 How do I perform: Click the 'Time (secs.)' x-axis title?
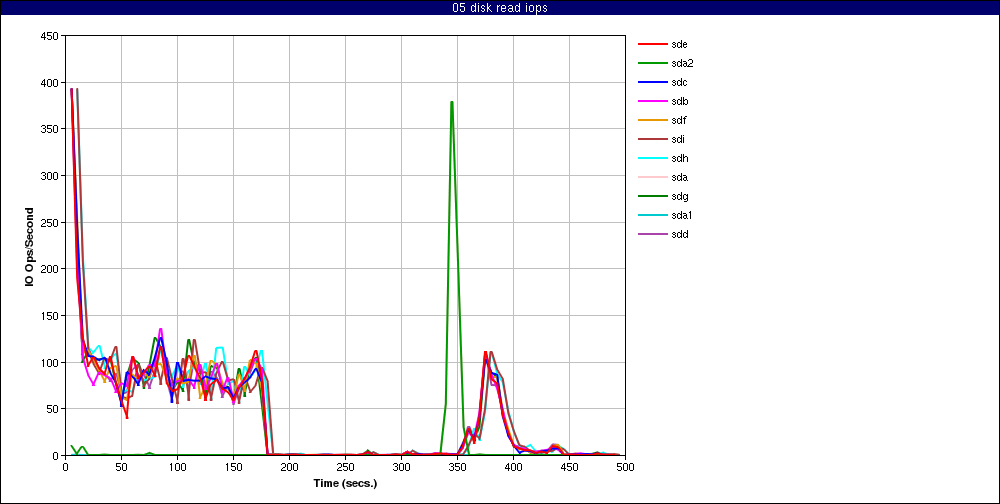[x=345, y=482]
